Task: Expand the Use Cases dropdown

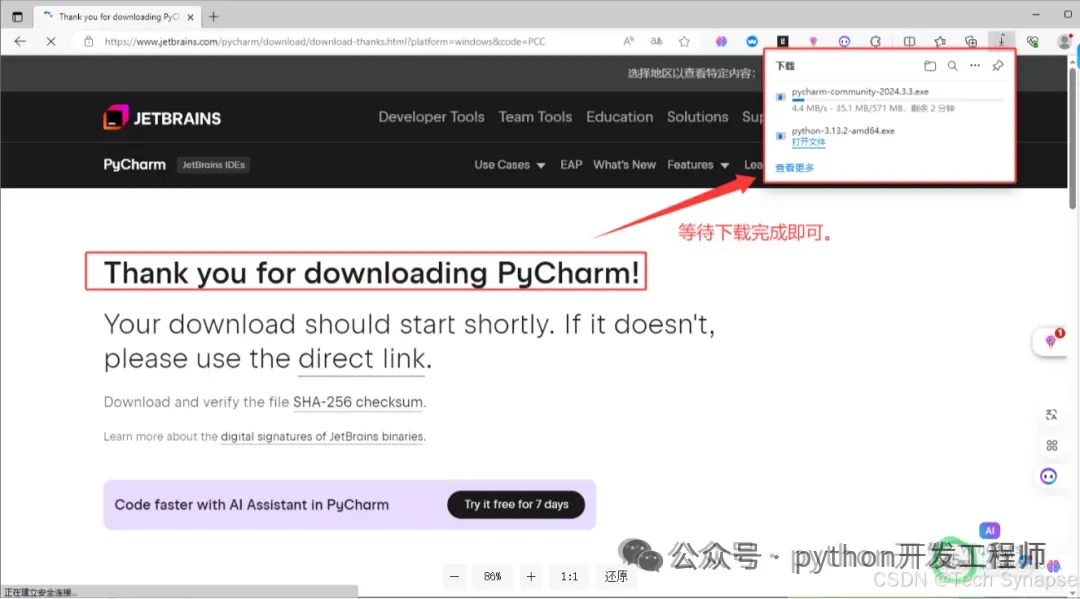Action: click(510, 165)
